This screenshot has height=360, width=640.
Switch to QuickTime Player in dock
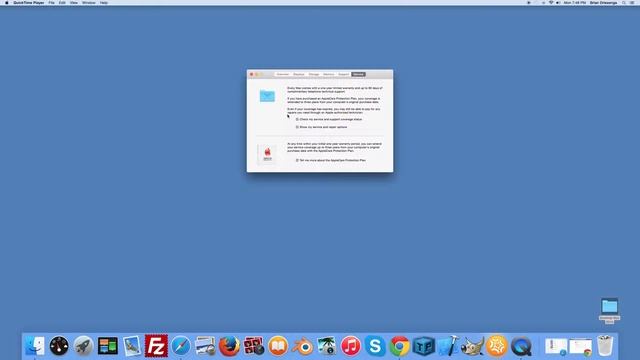pos(521,346)
